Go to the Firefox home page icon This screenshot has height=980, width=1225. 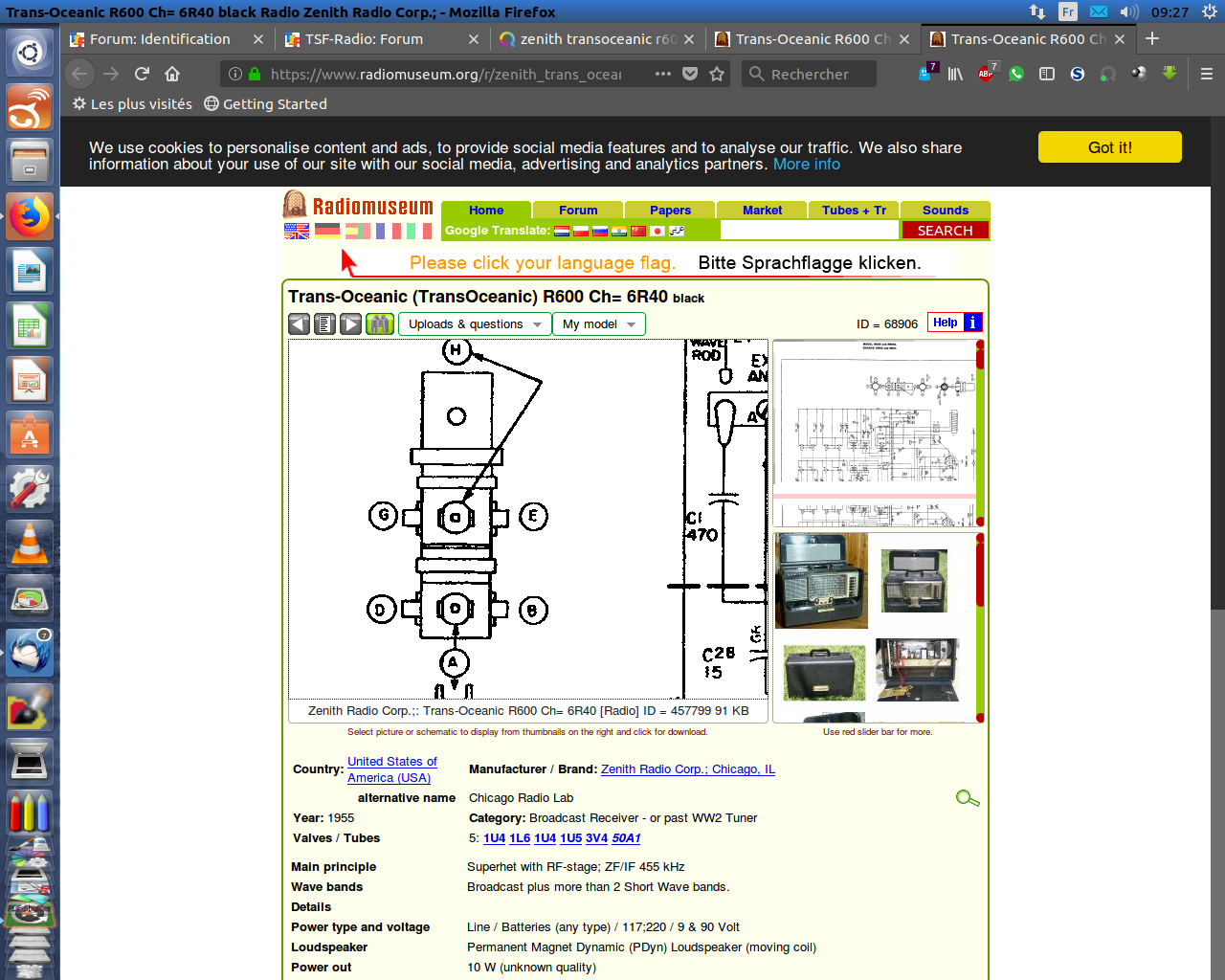click(172, 74)
